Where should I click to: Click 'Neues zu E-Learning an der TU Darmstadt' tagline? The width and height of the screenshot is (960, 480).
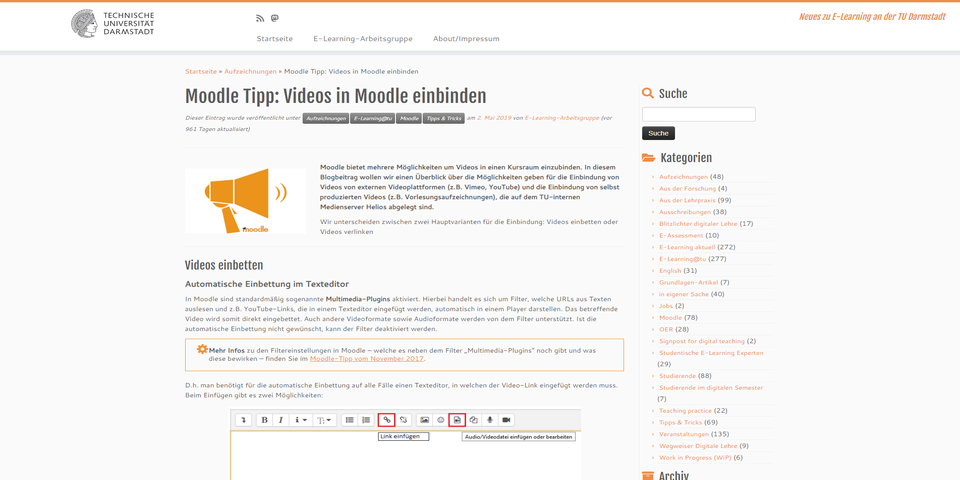click(x=872, y=17)
